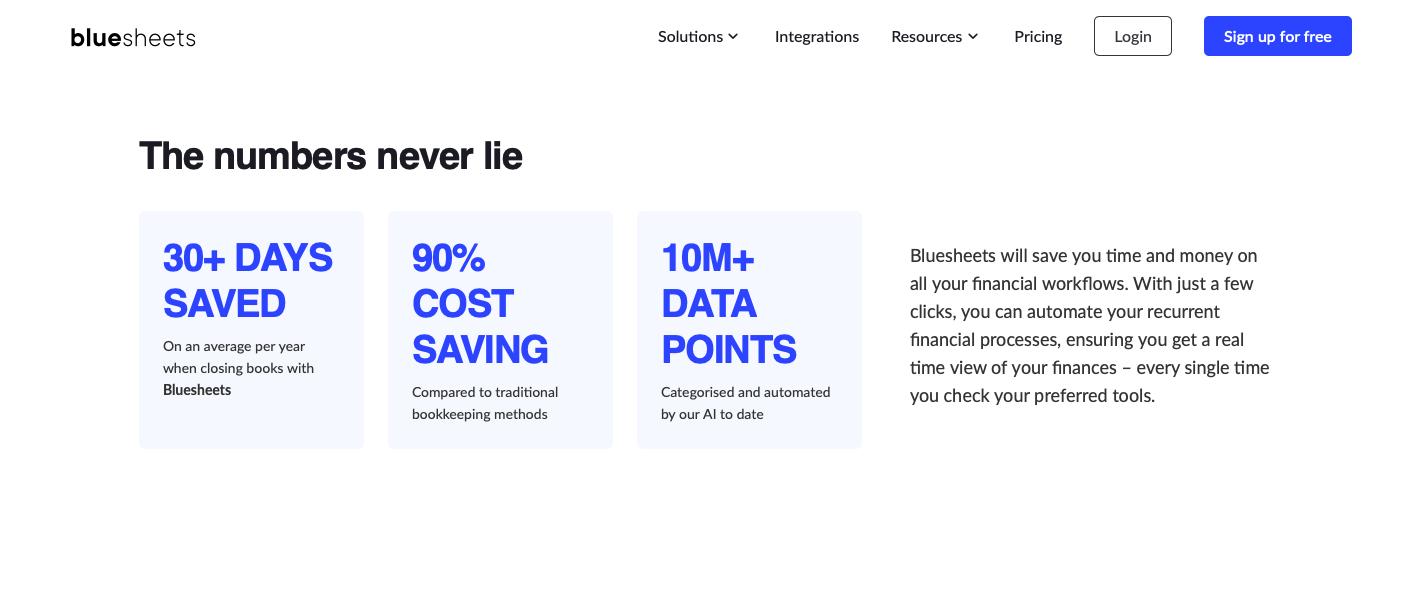Click 'Compared to traditional bookkeeping methods' text

(x=484, y=403)
